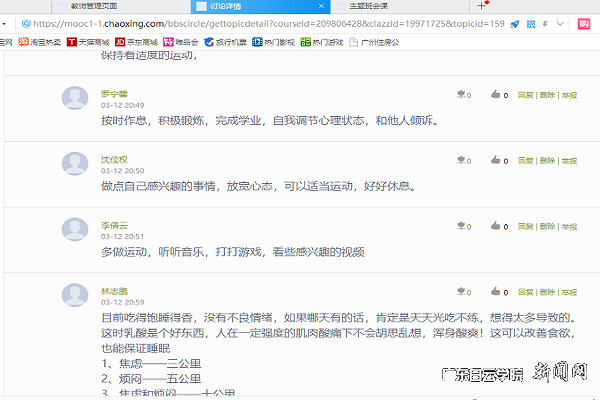600x400 pixels.
Task: Click username above 03-12 20:49 timestamp
Action: tap(114, 94)
